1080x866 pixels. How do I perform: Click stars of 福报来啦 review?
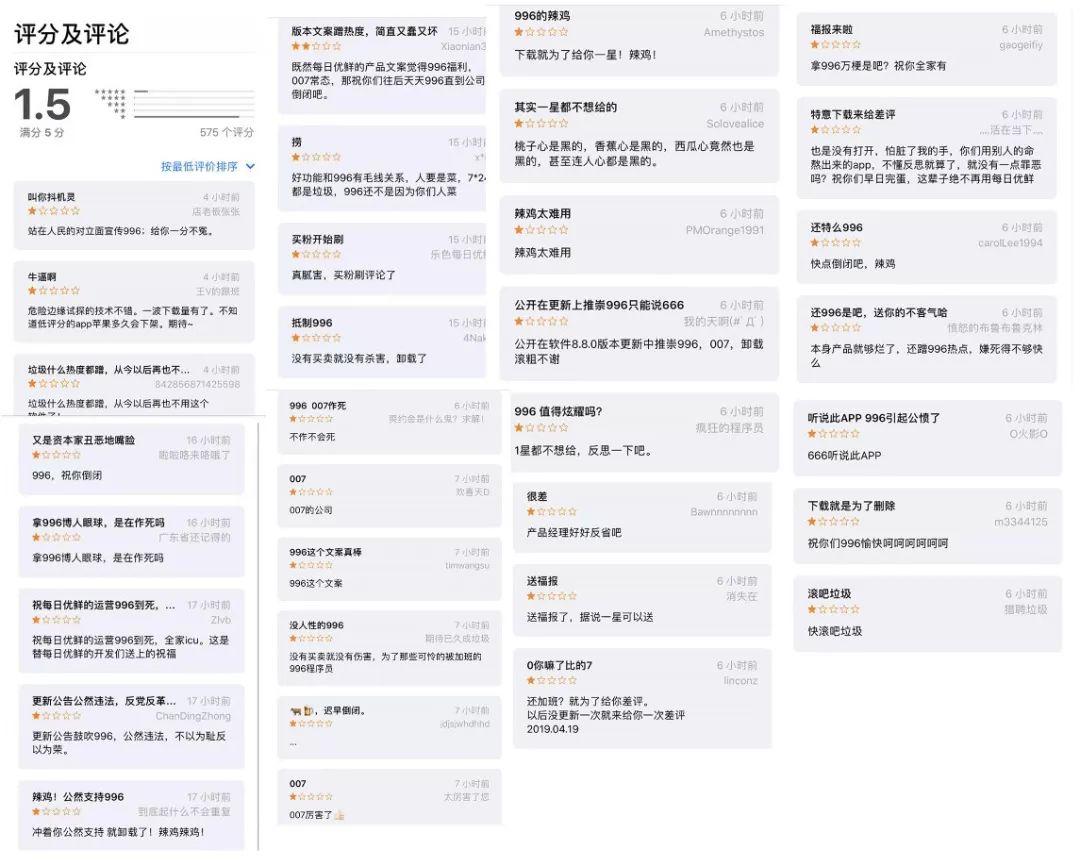(835, 45)
